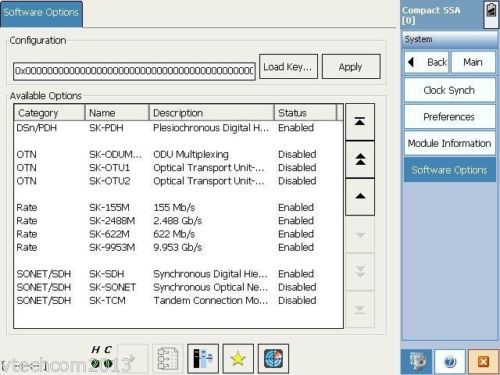
Task: Click the Disabled status of SK-SONET
Action: point(297,287)
